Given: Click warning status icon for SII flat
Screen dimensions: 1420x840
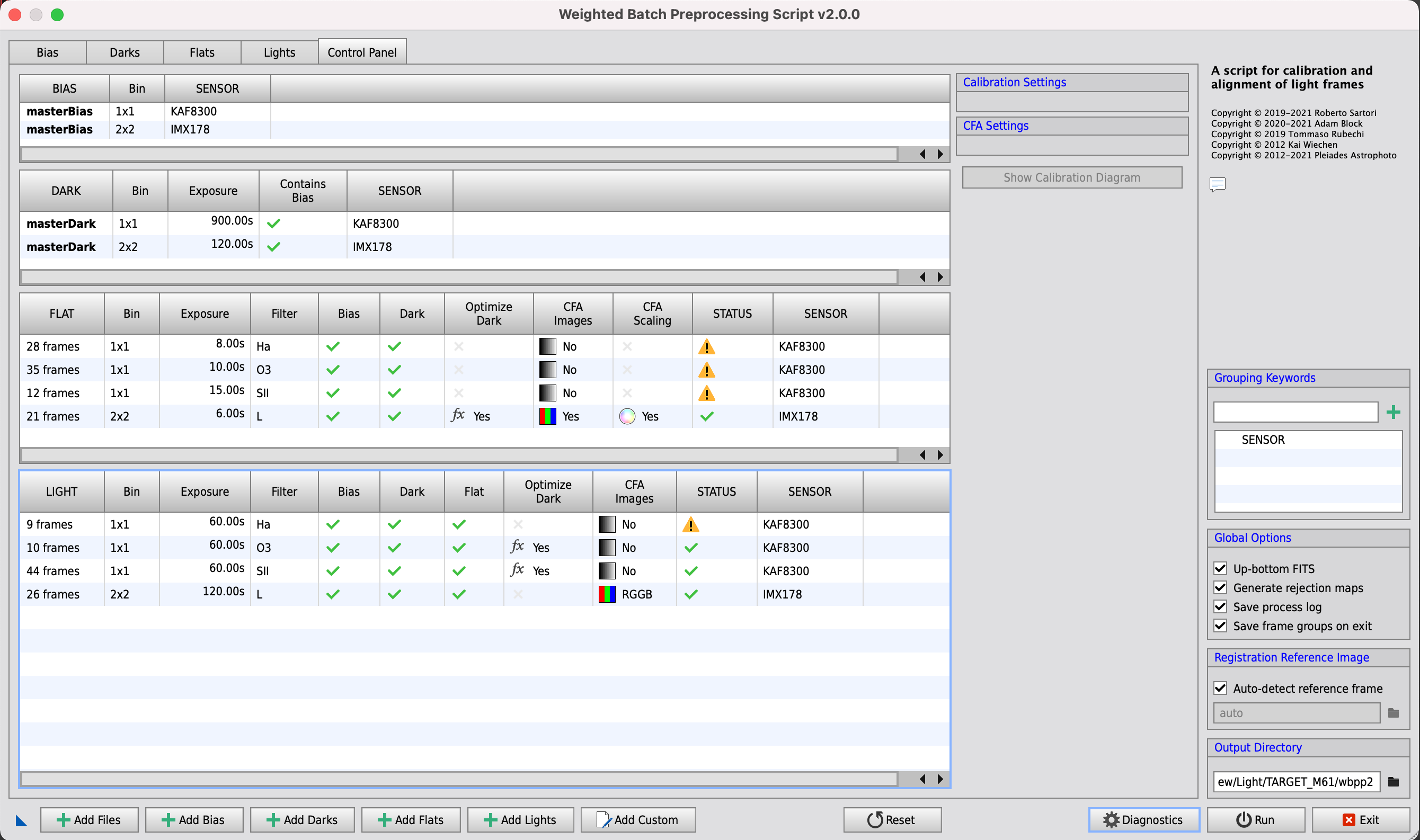Looking at the screenshot, I should (x=707, y=393).
